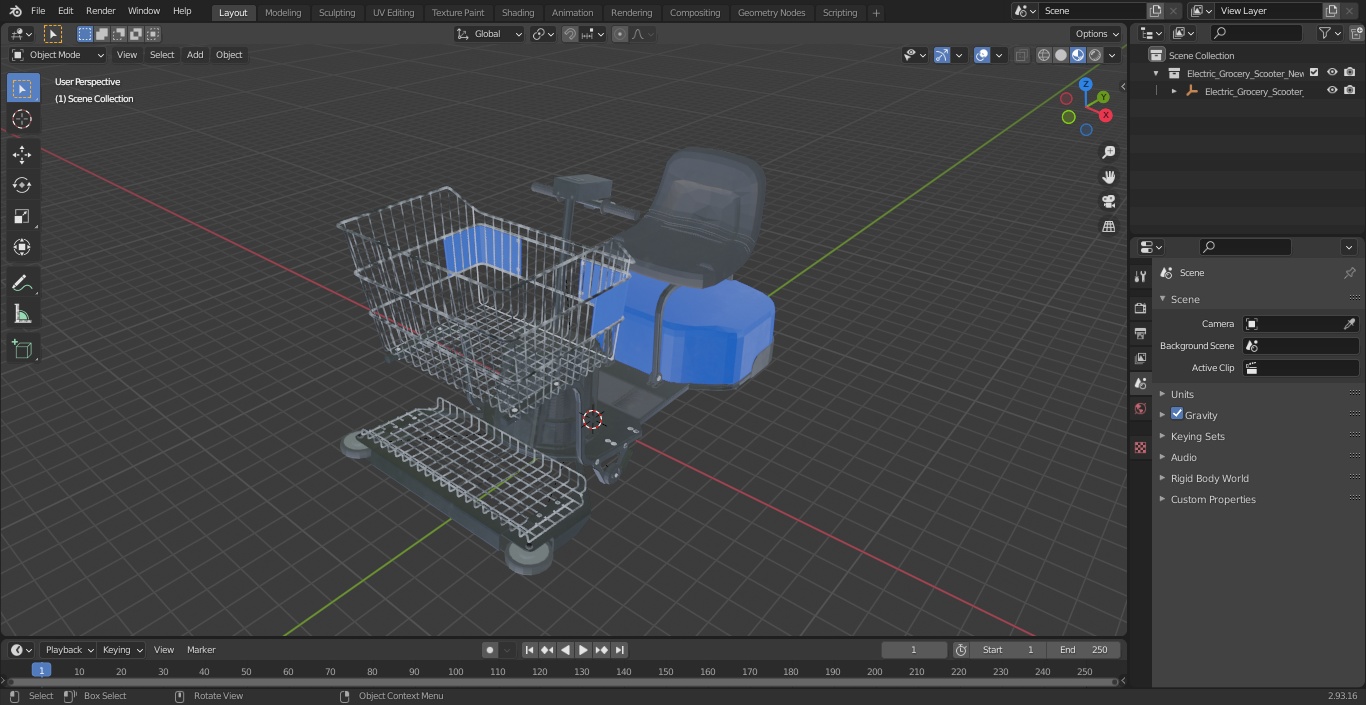Switch to rendered shading

pos(1095,55)
